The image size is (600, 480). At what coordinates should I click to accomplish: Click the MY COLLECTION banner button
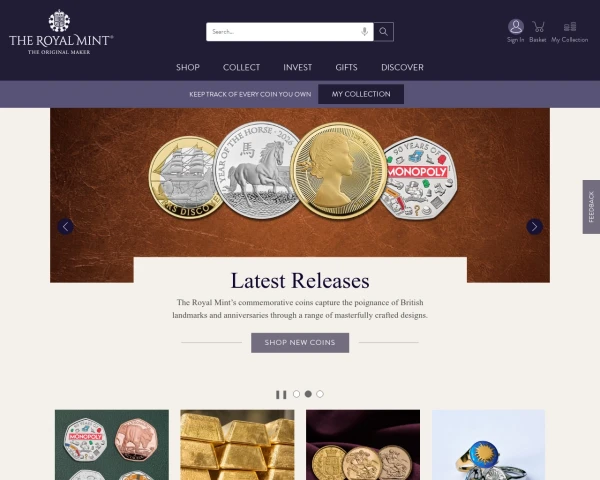pos(361,94)
